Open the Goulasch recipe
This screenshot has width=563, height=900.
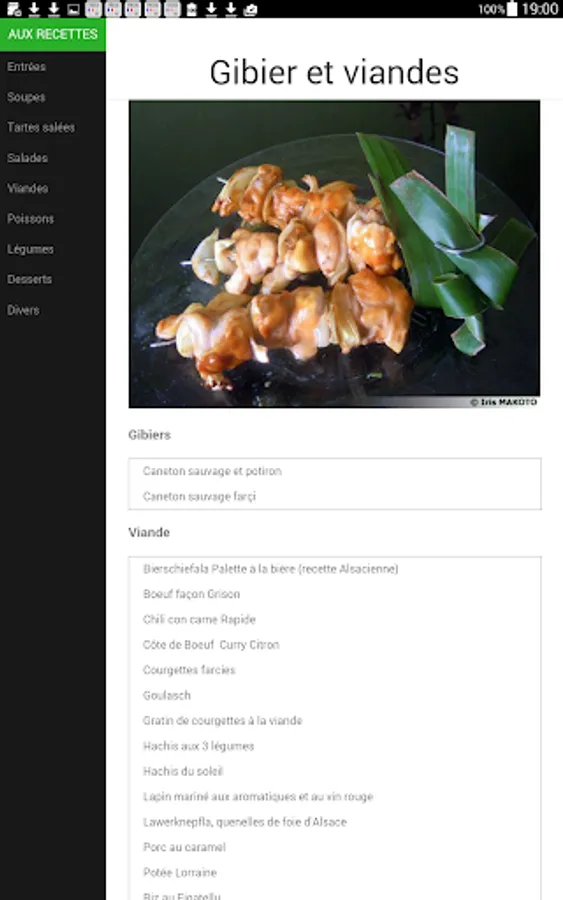[166, 695]
